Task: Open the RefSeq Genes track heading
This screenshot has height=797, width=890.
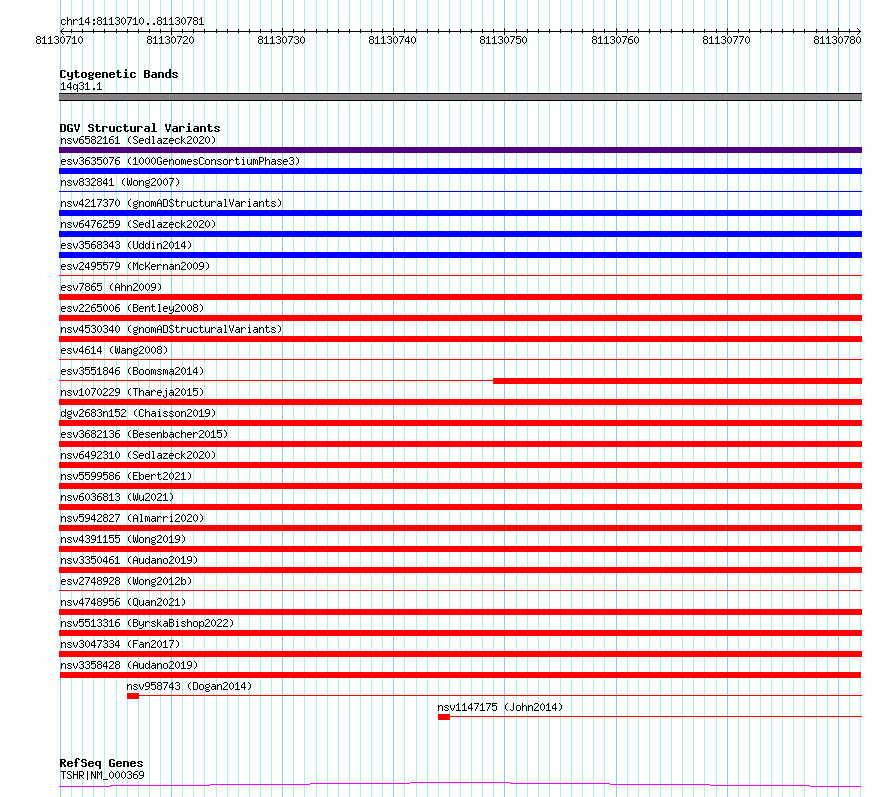Action: coord(101,763)
